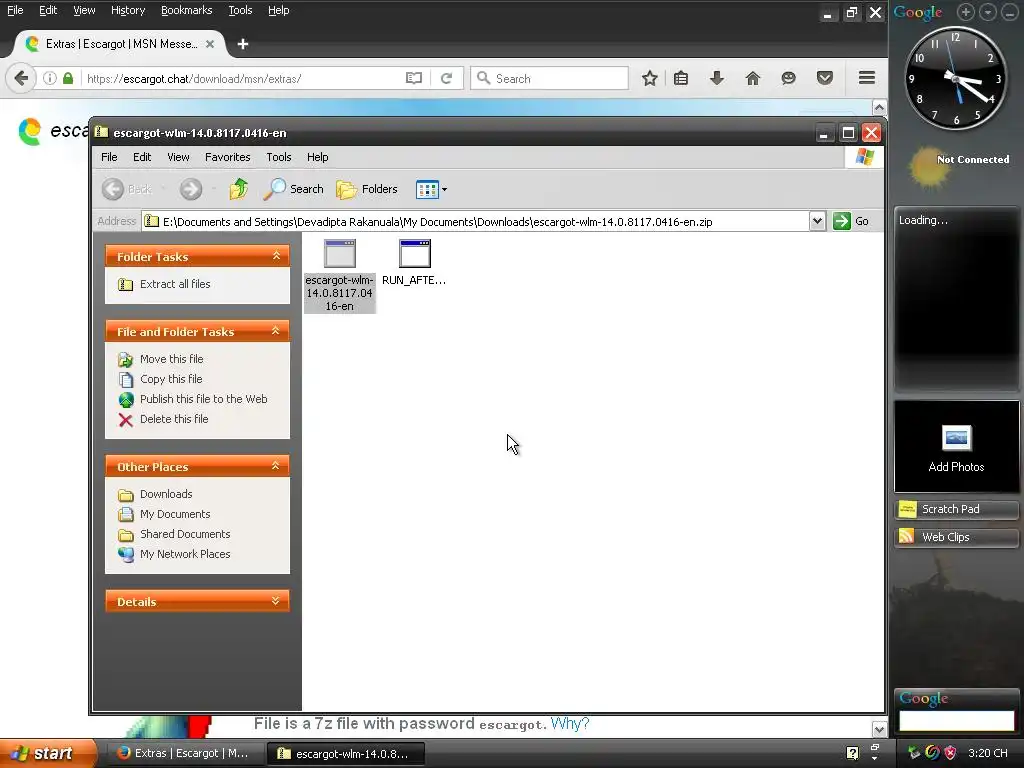This screenshot has width=1024, height=768.
Task: Open Shared Documents in Other Places
Action: 174,534
